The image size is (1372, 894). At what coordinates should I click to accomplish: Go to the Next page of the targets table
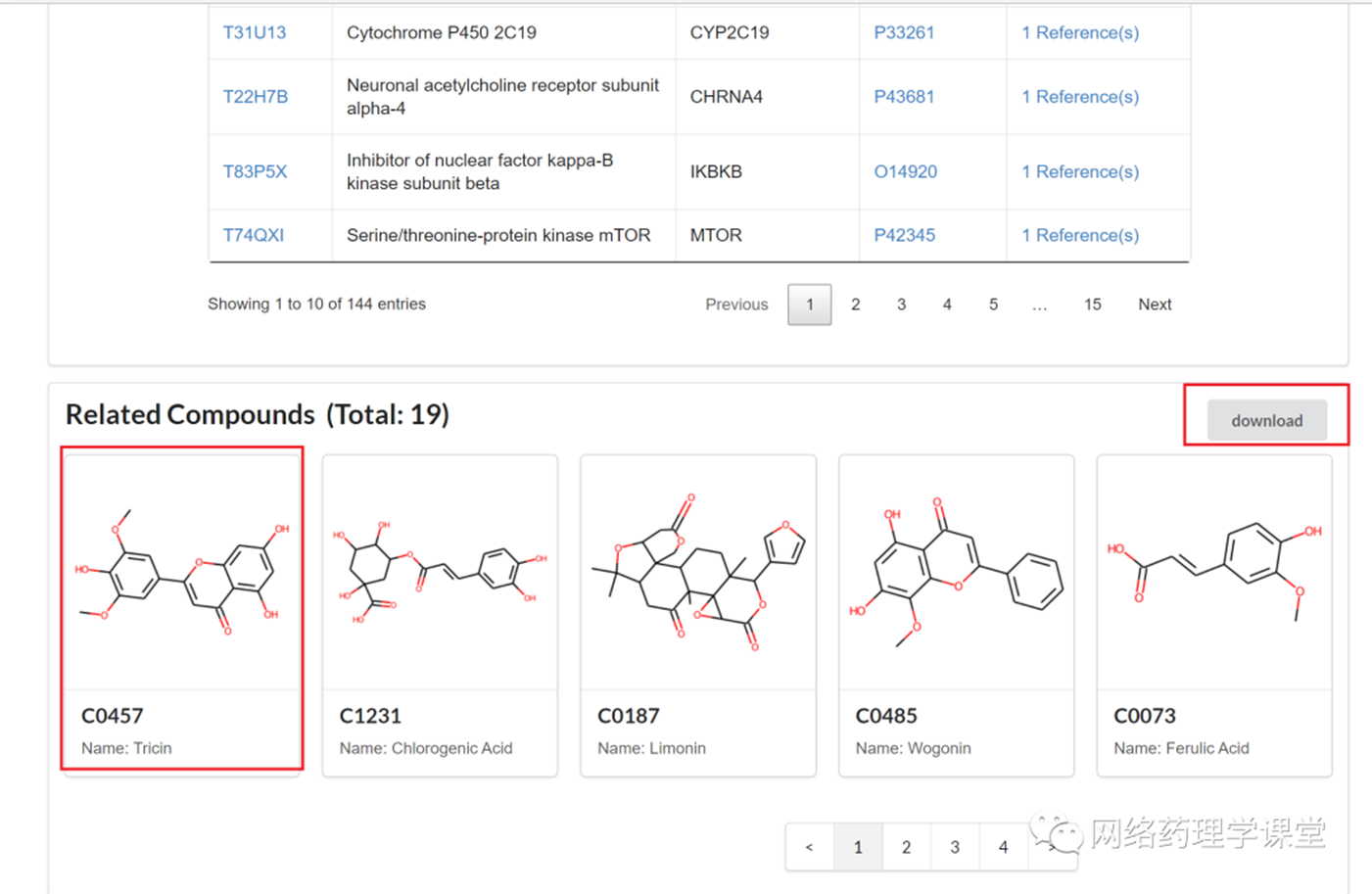(x=1155, y=305)
